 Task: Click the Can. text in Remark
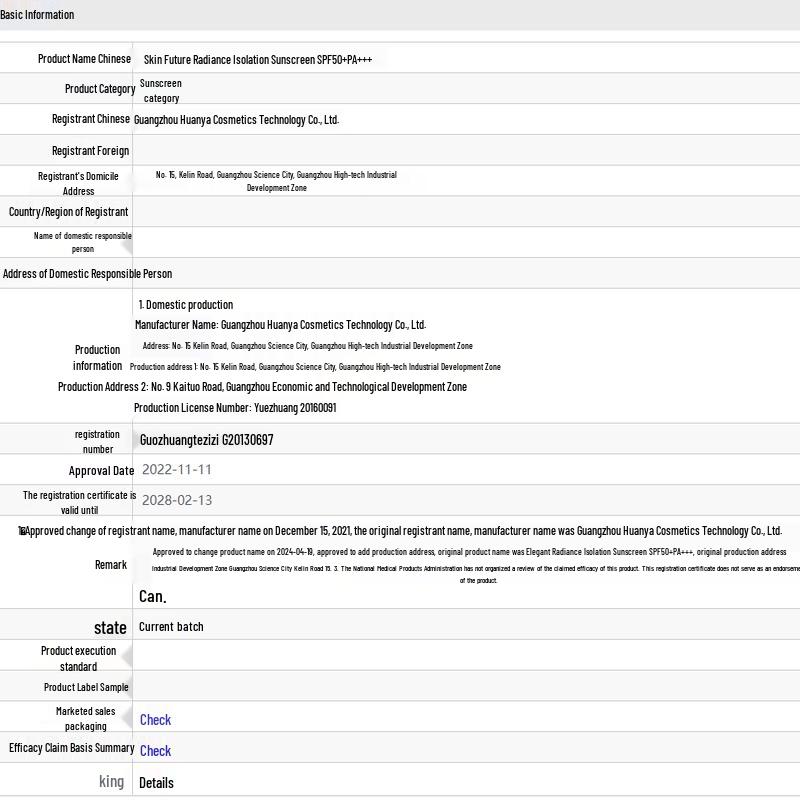[152, 597]
